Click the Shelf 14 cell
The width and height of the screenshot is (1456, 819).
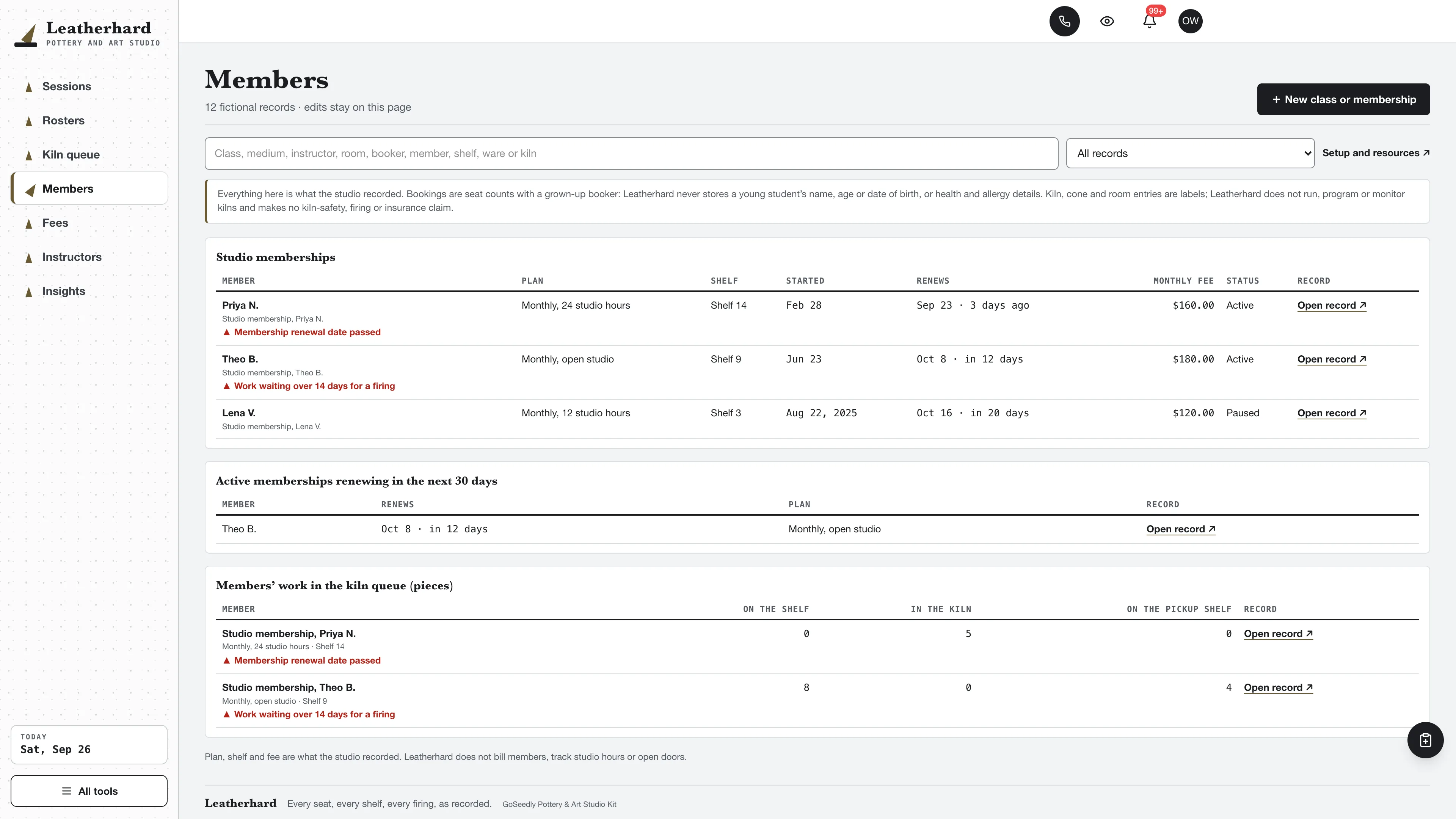coord(728,305)
